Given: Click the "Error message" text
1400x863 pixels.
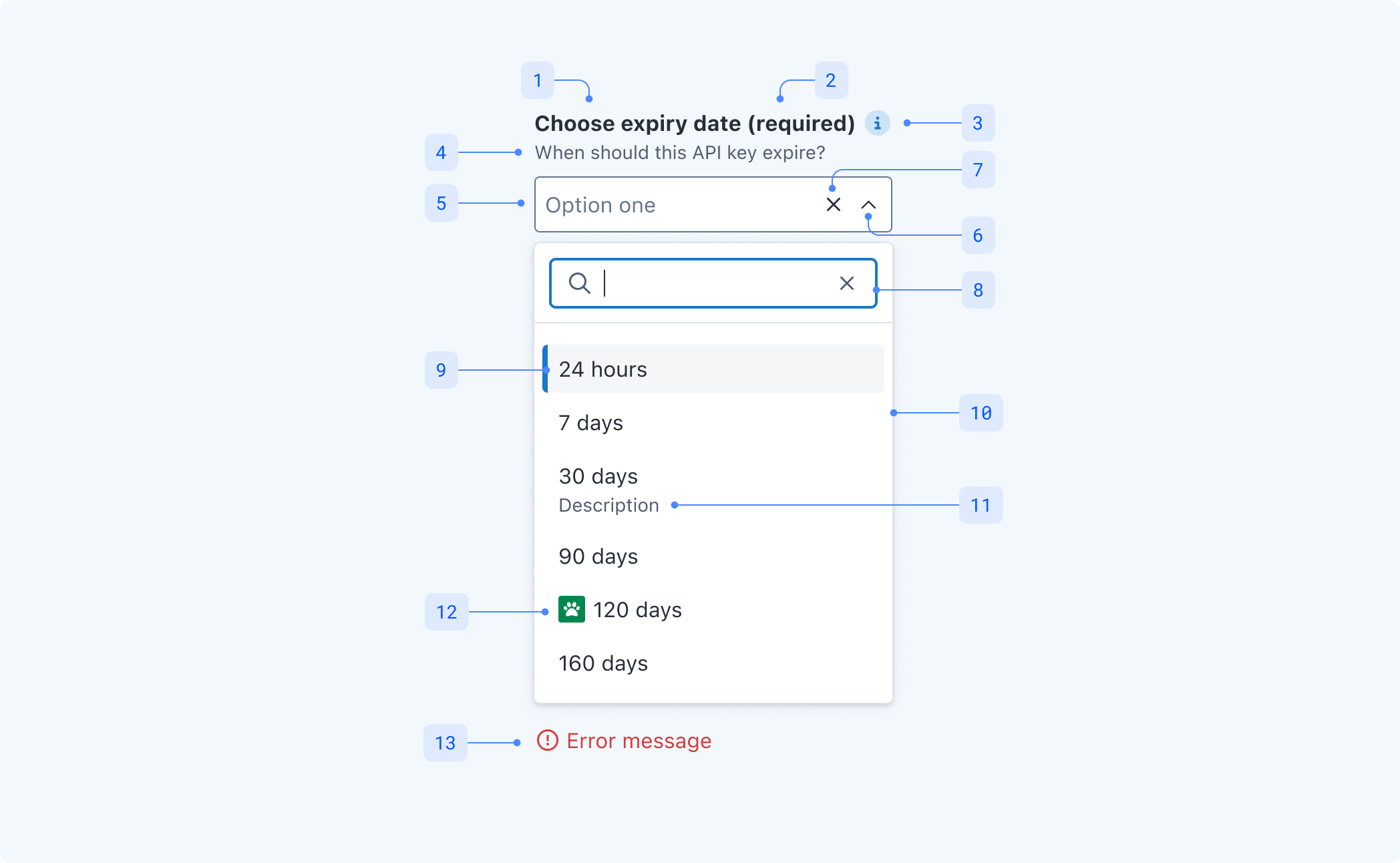Looking at the screenshot, I should pyautogui.click(x=639, y=741).
